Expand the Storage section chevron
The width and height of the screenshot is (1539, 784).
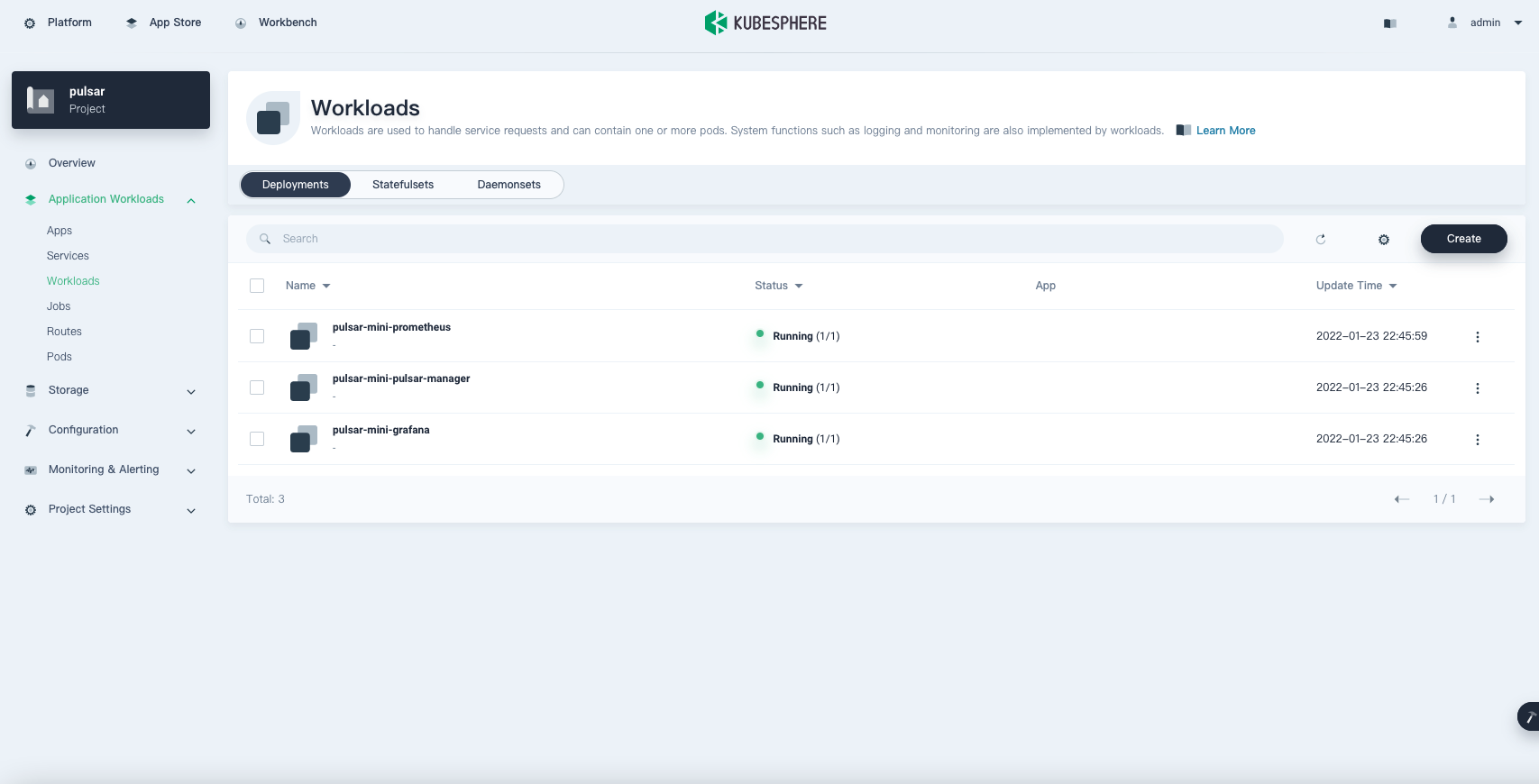pyautogui.click(x=191, y=392)
